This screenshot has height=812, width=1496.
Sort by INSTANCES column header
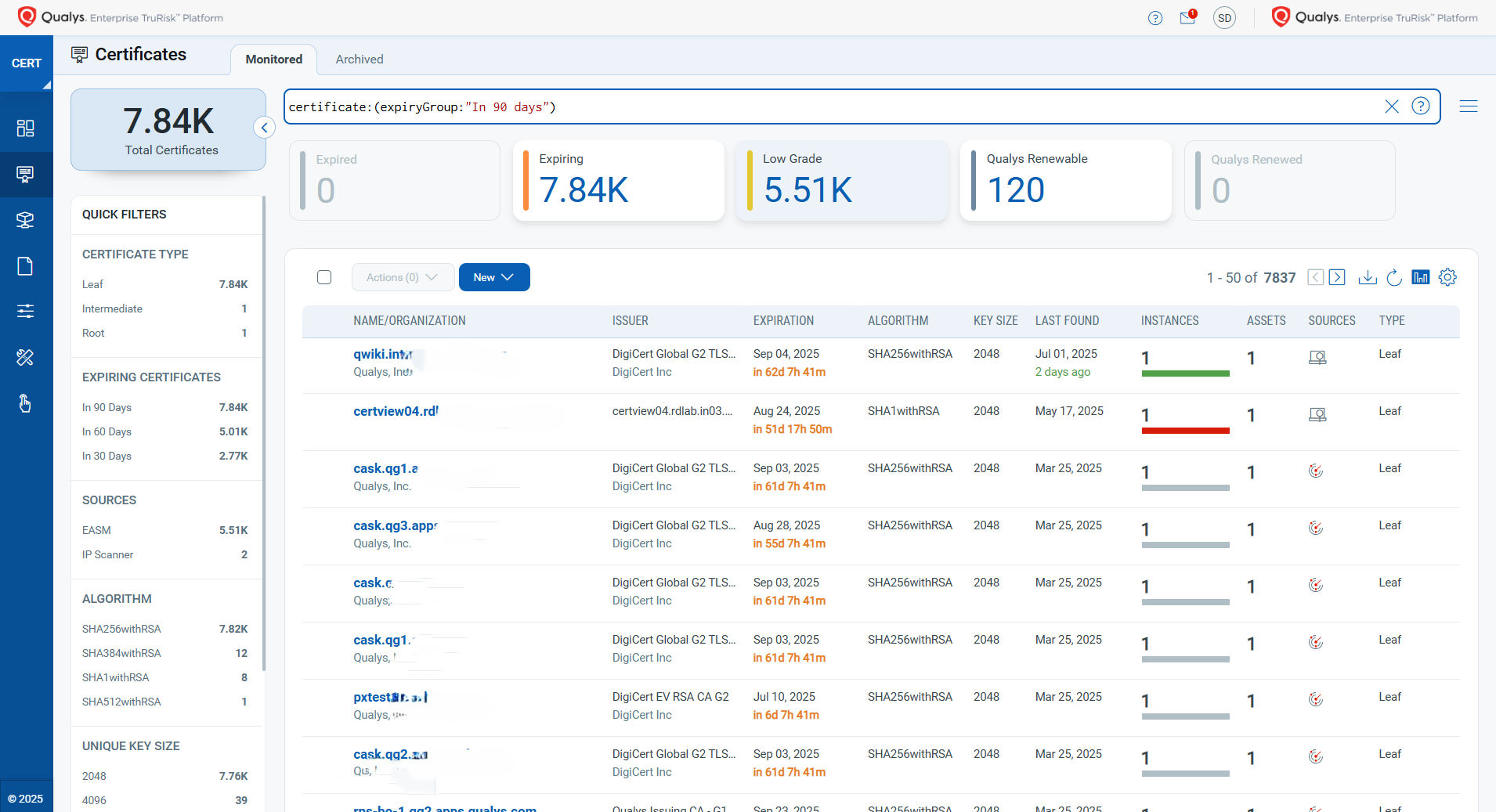1169,321
